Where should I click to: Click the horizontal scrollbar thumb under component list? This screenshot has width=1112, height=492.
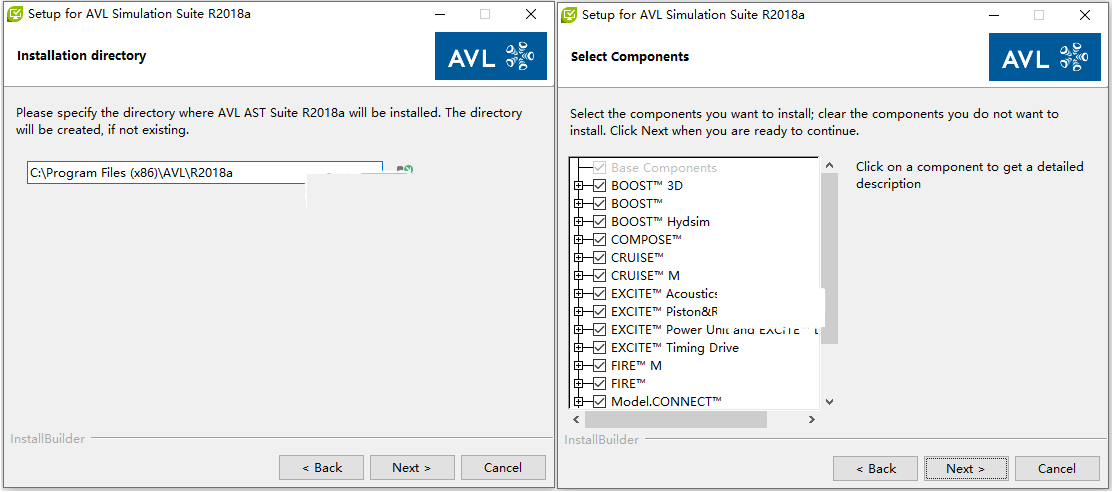(x=676, y=420)
